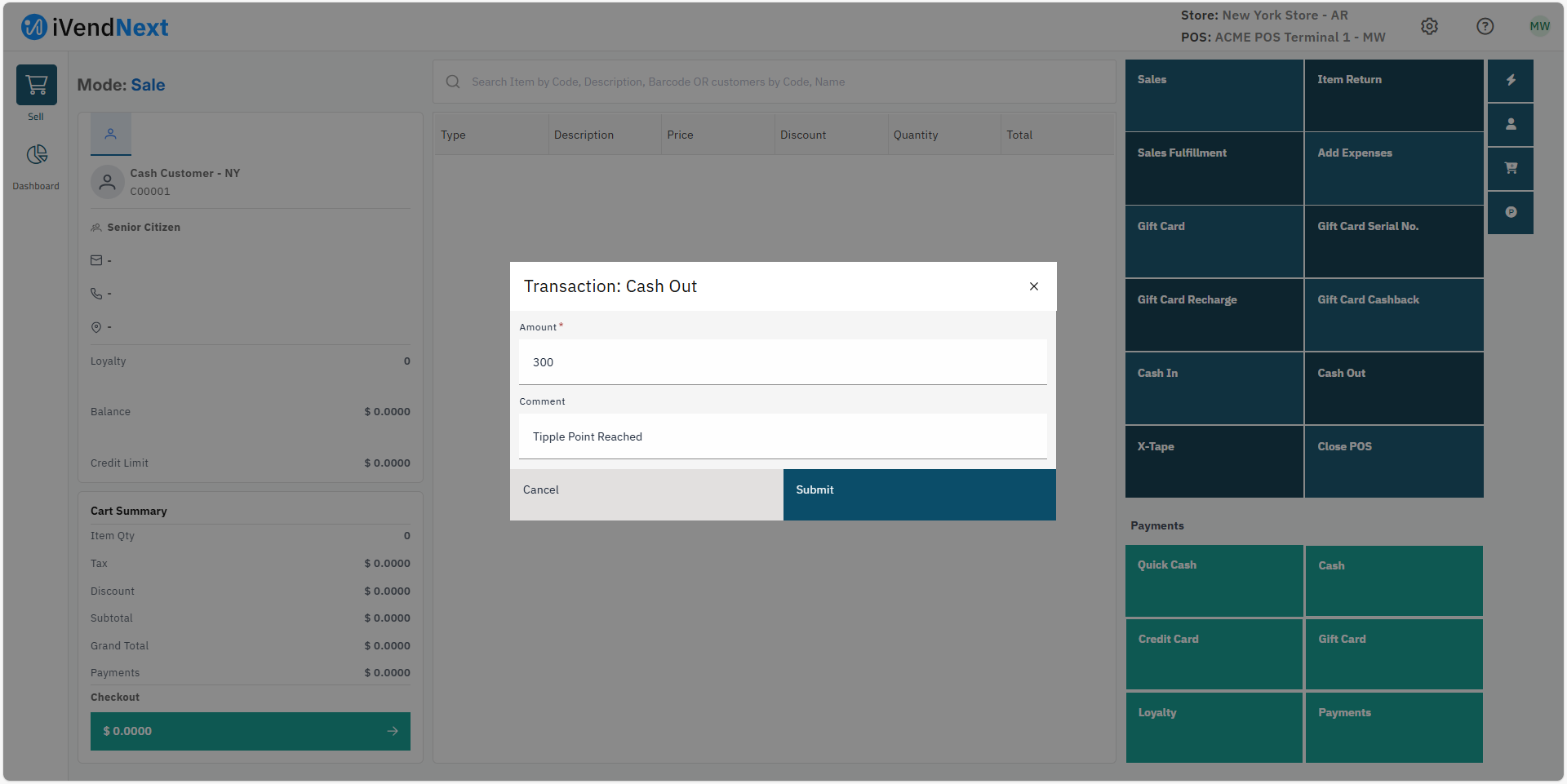Click the Credit Limit row

coord(251,463)
